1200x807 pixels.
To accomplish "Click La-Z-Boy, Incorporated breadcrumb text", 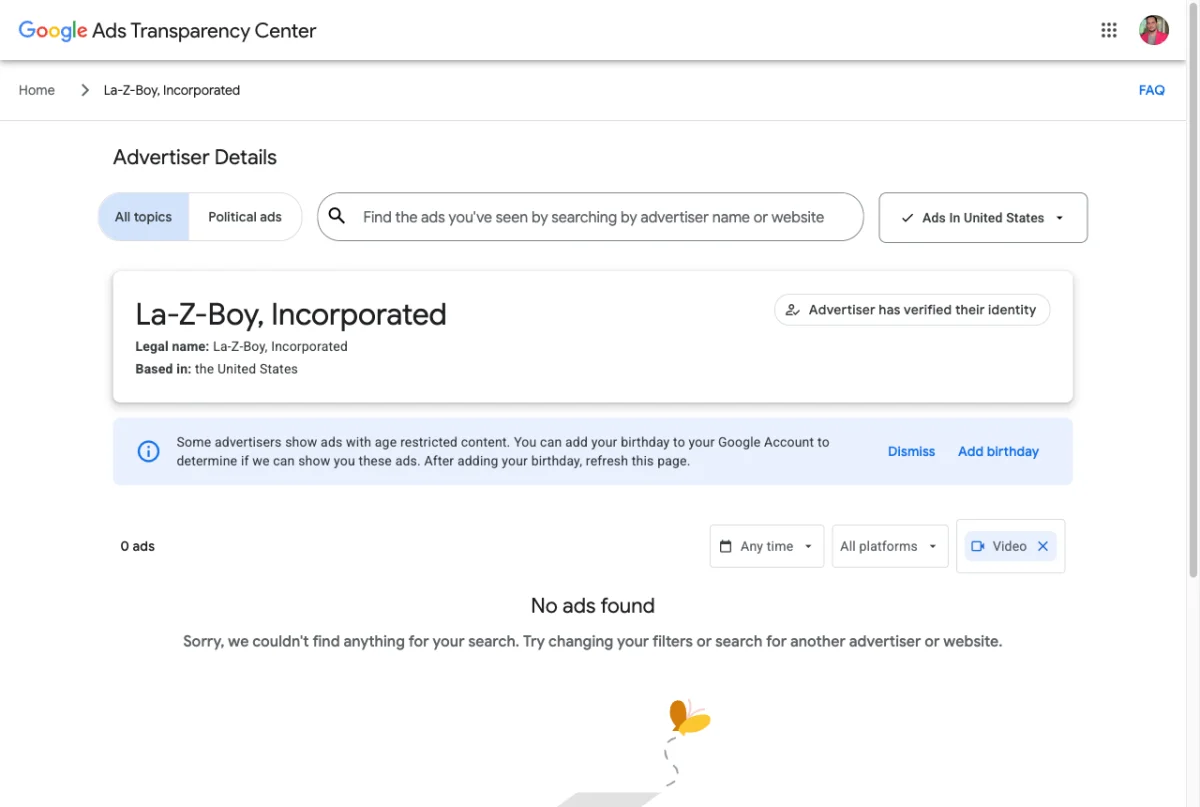I will coord(172,90).
